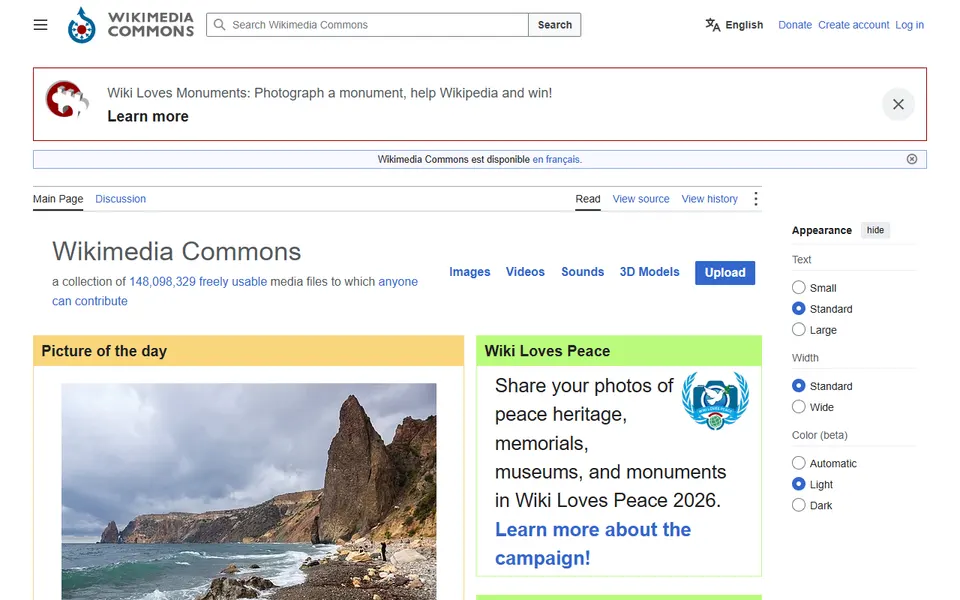Hide the Appearance panel
Viewport: 960px width, 600px height.
click(x=875, y=230)
